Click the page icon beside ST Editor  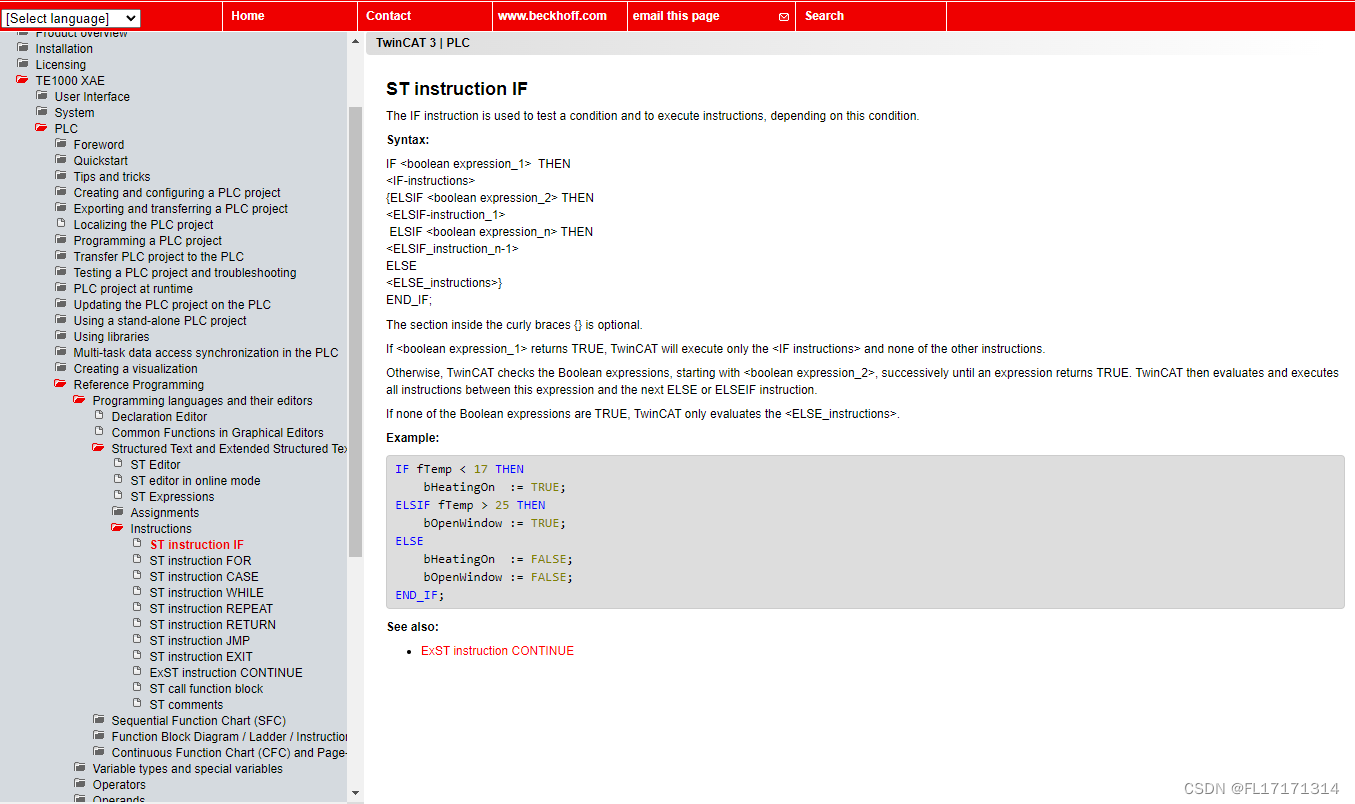(118, 464)
